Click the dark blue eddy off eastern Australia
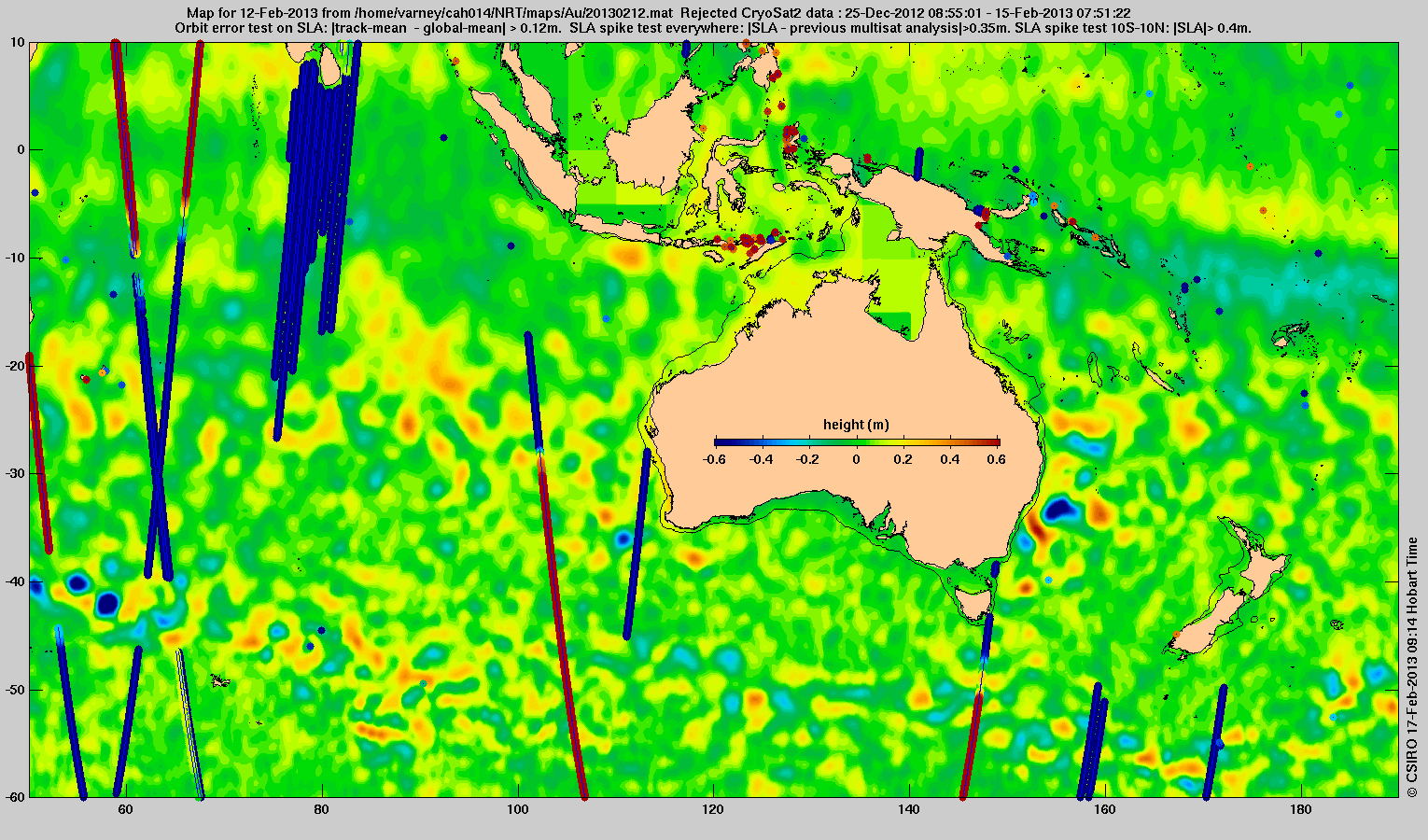 pyautogui.click(x=1060, y=510)
